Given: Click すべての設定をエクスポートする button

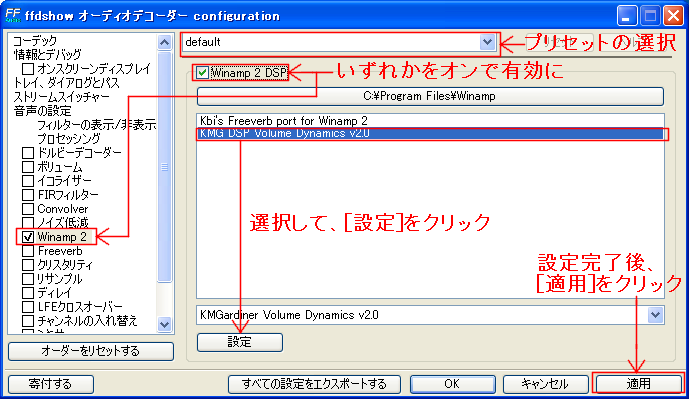Looking at the screenshot, I should [314, 384].
